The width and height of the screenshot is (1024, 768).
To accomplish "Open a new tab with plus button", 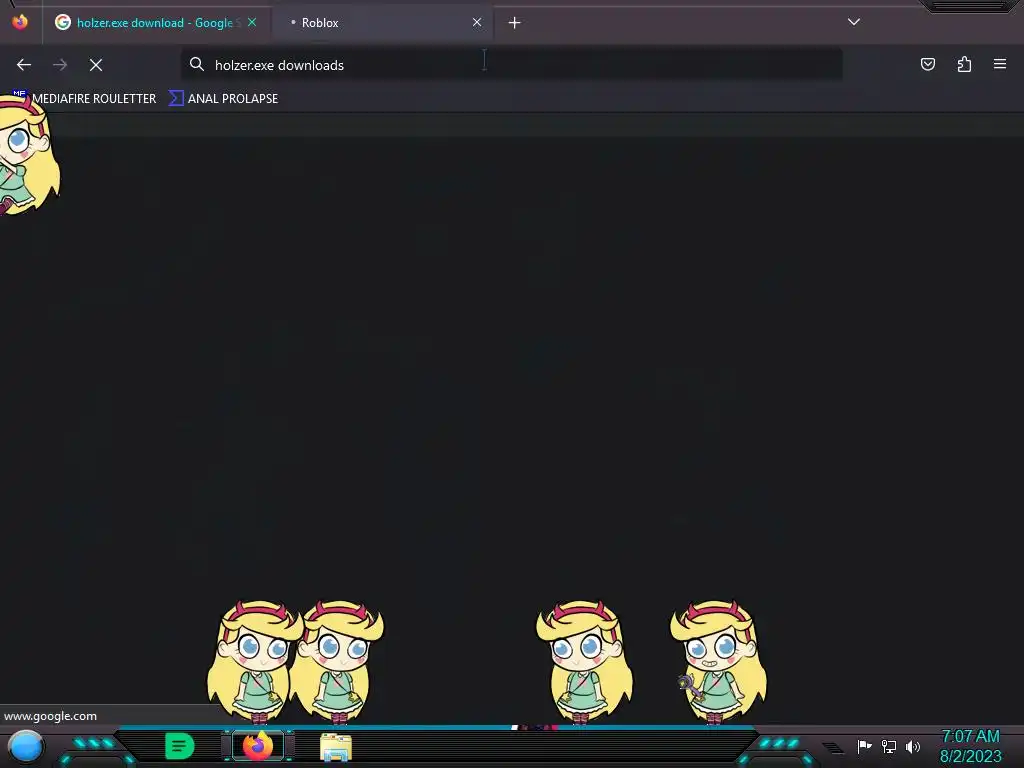I will (x=515, y=23).
